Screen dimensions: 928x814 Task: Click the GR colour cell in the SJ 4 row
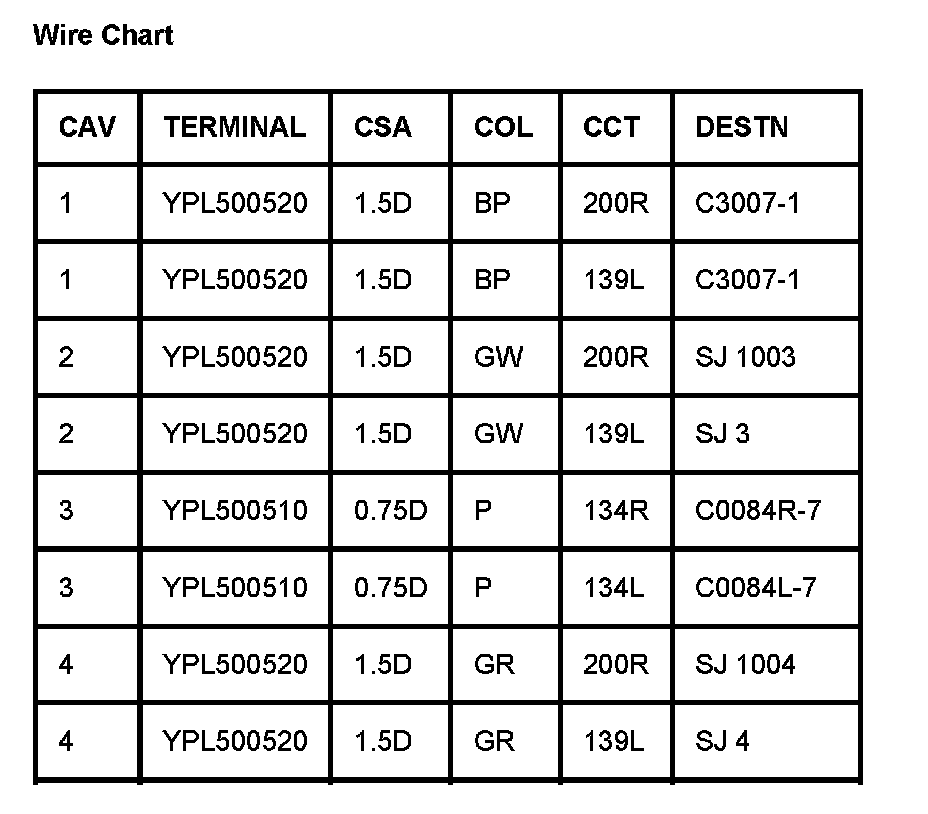click(x=494, y=741)
